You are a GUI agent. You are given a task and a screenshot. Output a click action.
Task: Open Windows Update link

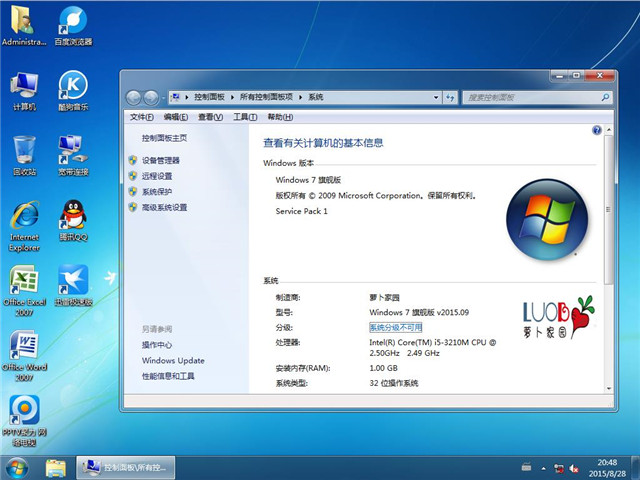tap(173, 360)
